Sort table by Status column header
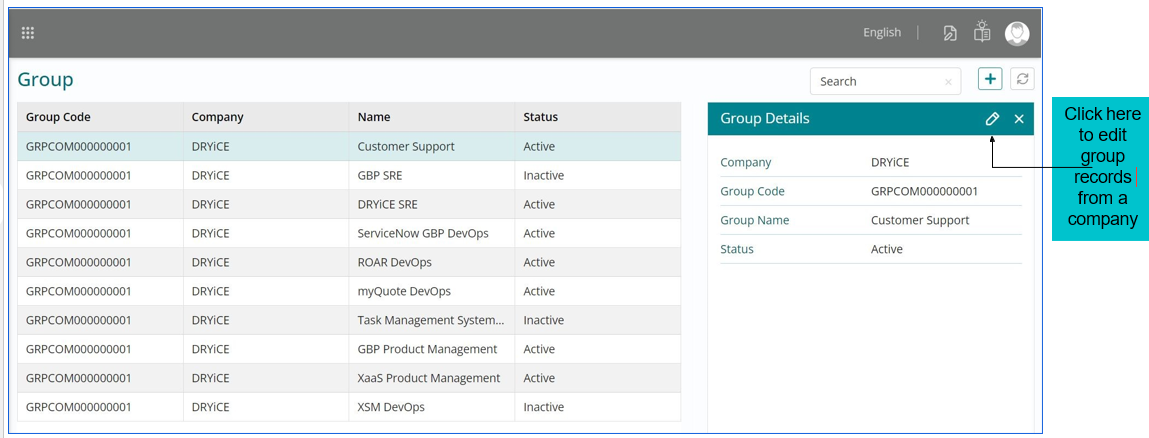 pos(540,117)
